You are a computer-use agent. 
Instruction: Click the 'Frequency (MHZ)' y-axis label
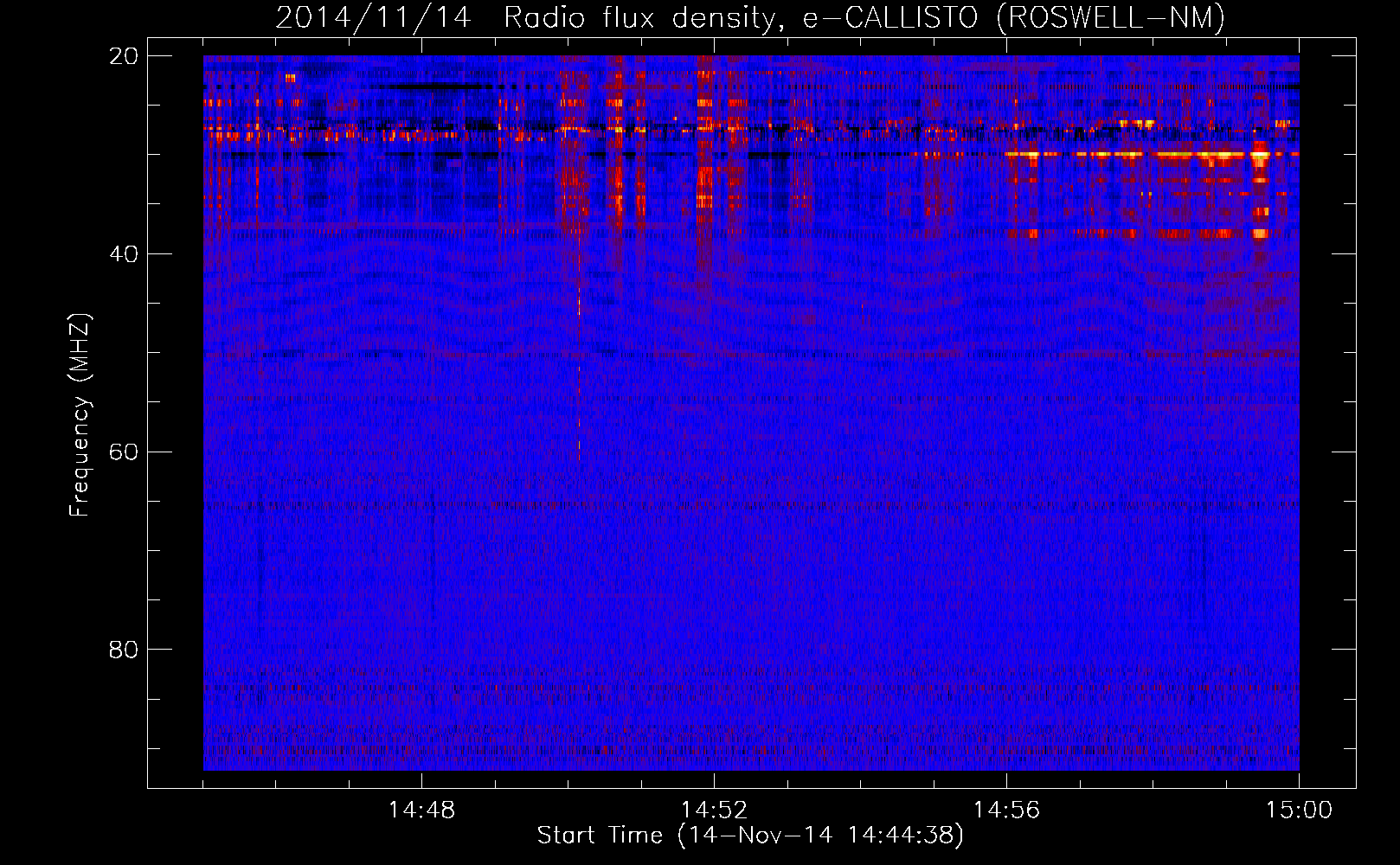pyautogui.click(x=80, y=415)
